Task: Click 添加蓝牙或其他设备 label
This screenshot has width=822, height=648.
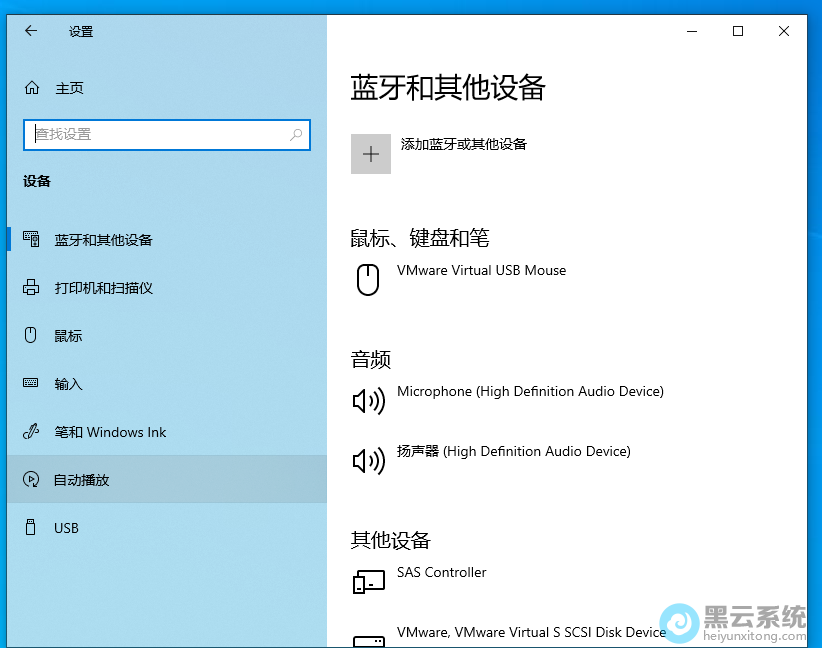Action: [x=463, y=144]
